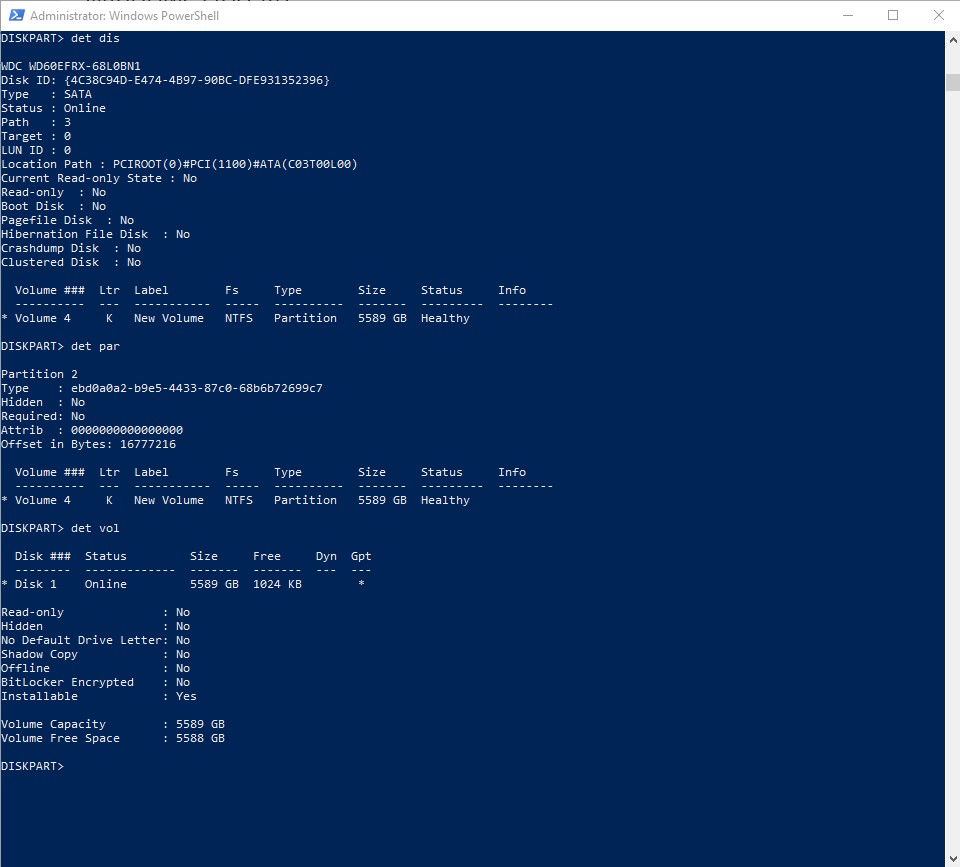Viewport: 960px width, 867px height.
Task: Click the scrollbar up arrow
Action: (x=952, y=40)
